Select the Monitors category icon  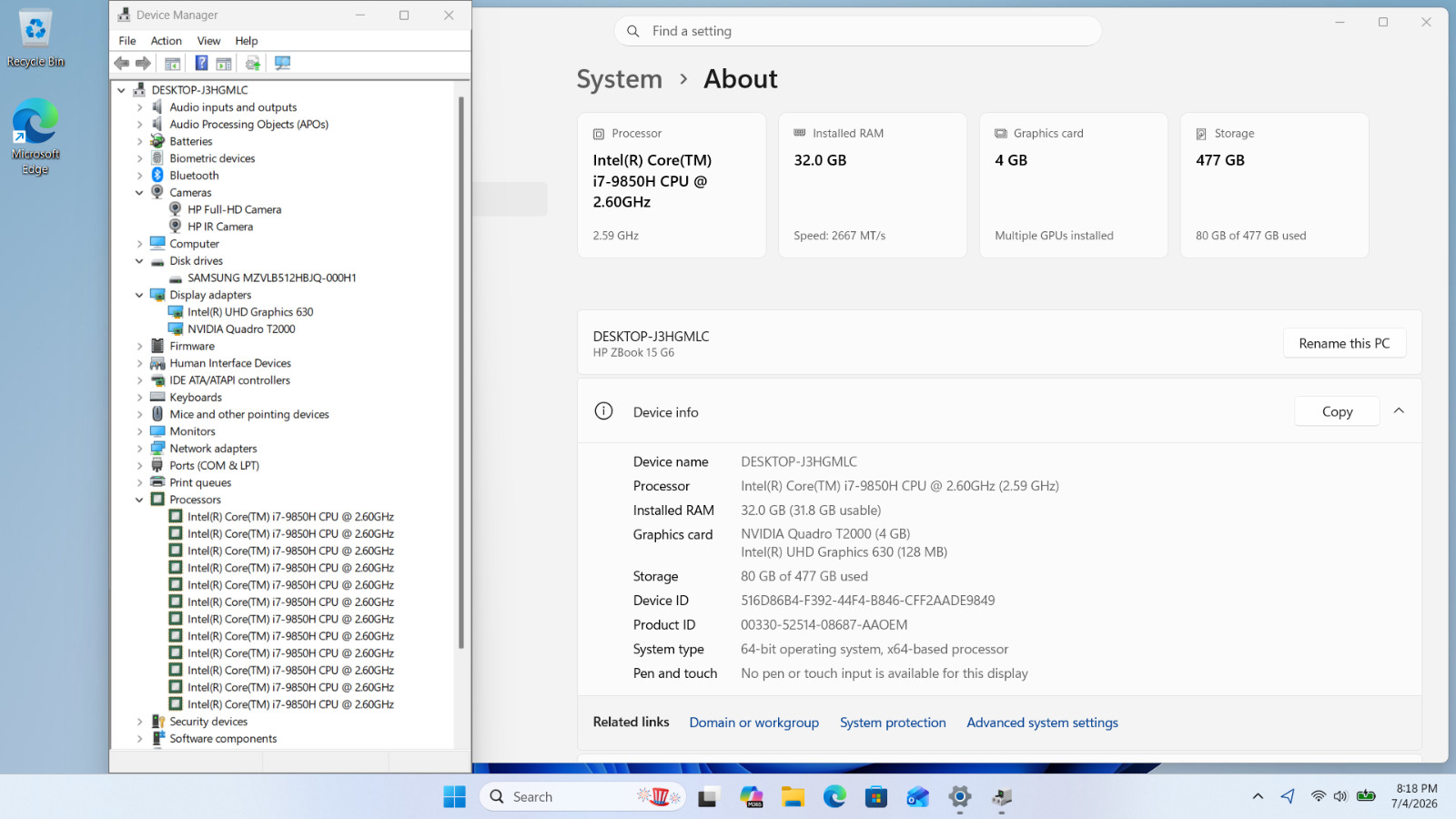coord(157,431)
